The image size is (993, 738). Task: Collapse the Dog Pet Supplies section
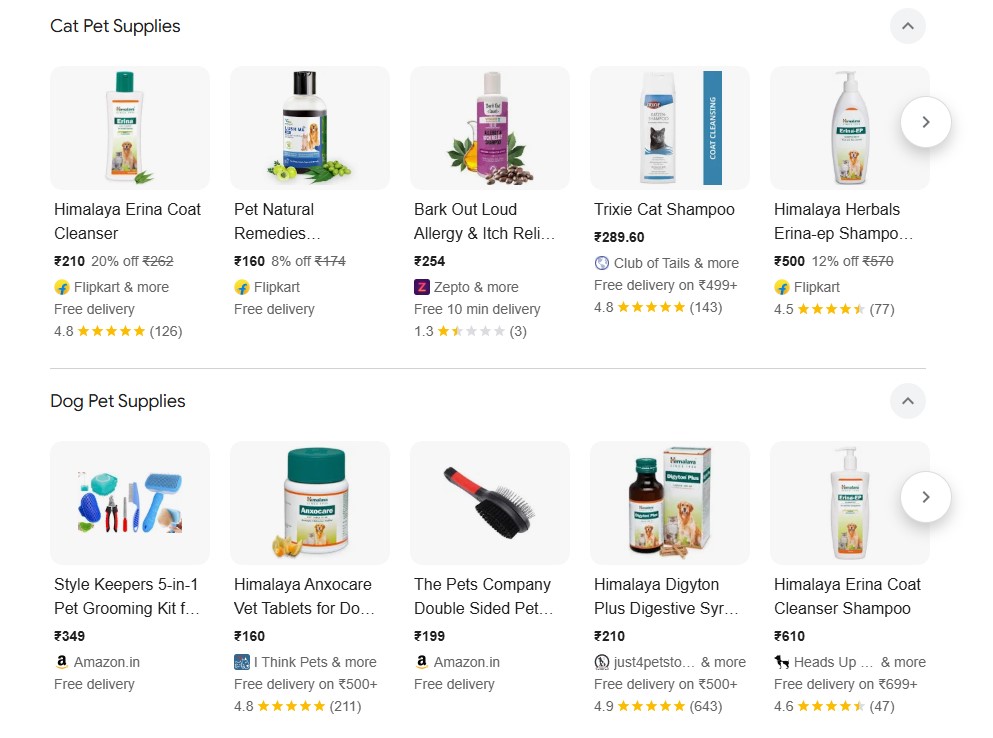pyautogui.click(x=907, y=401)
